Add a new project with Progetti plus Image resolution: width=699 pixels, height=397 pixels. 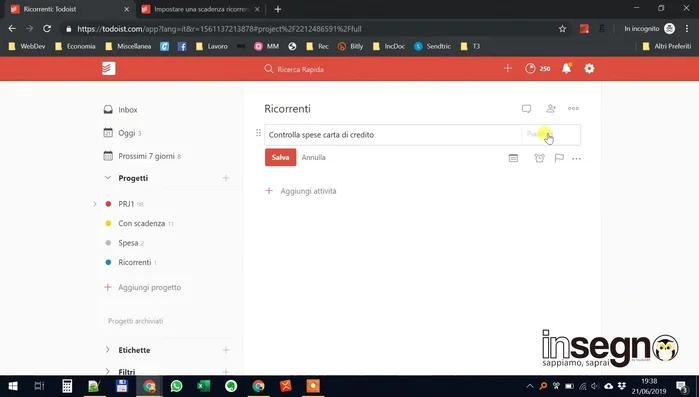coord(226,178)
